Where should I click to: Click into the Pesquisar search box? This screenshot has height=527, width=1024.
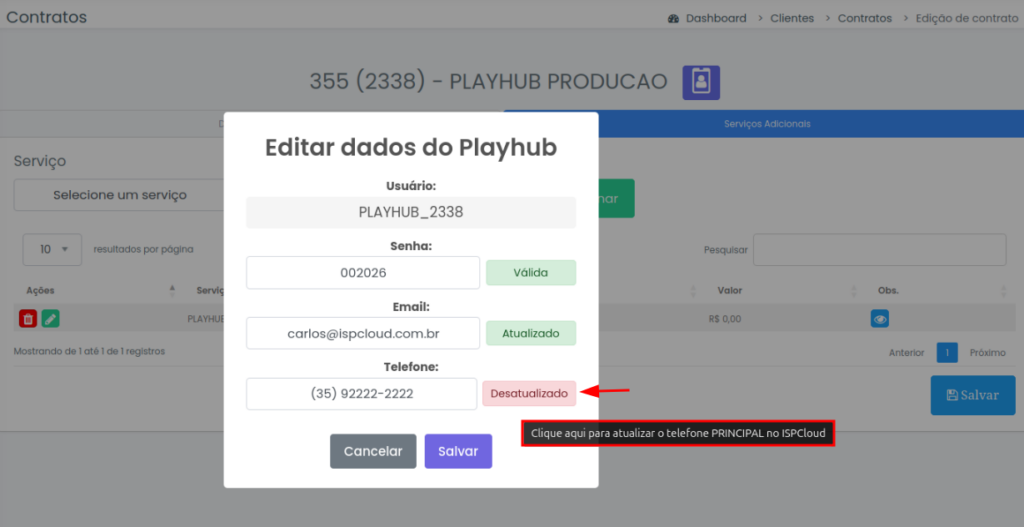pyautogui.click(x=879, y=249)
